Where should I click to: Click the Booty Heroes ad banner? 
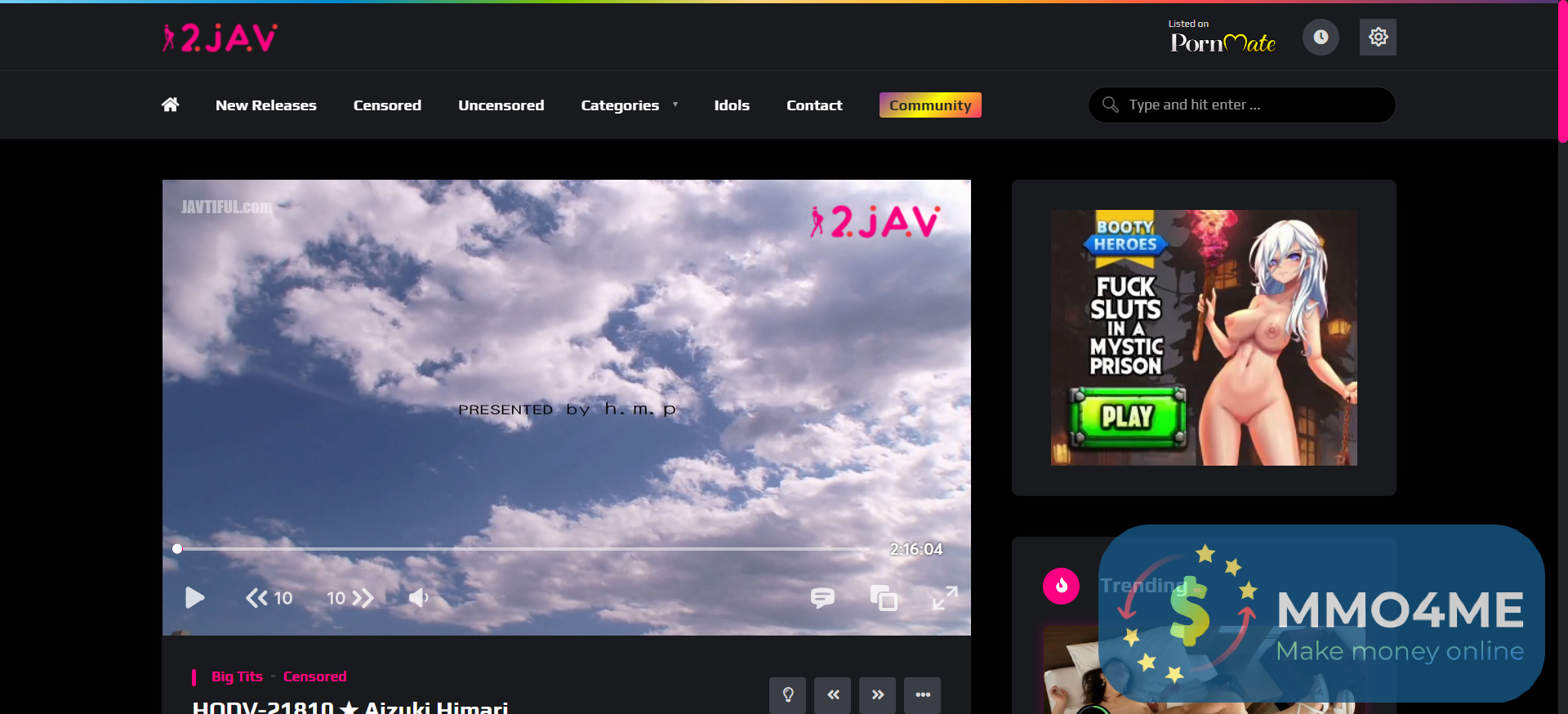point(1204,337)
